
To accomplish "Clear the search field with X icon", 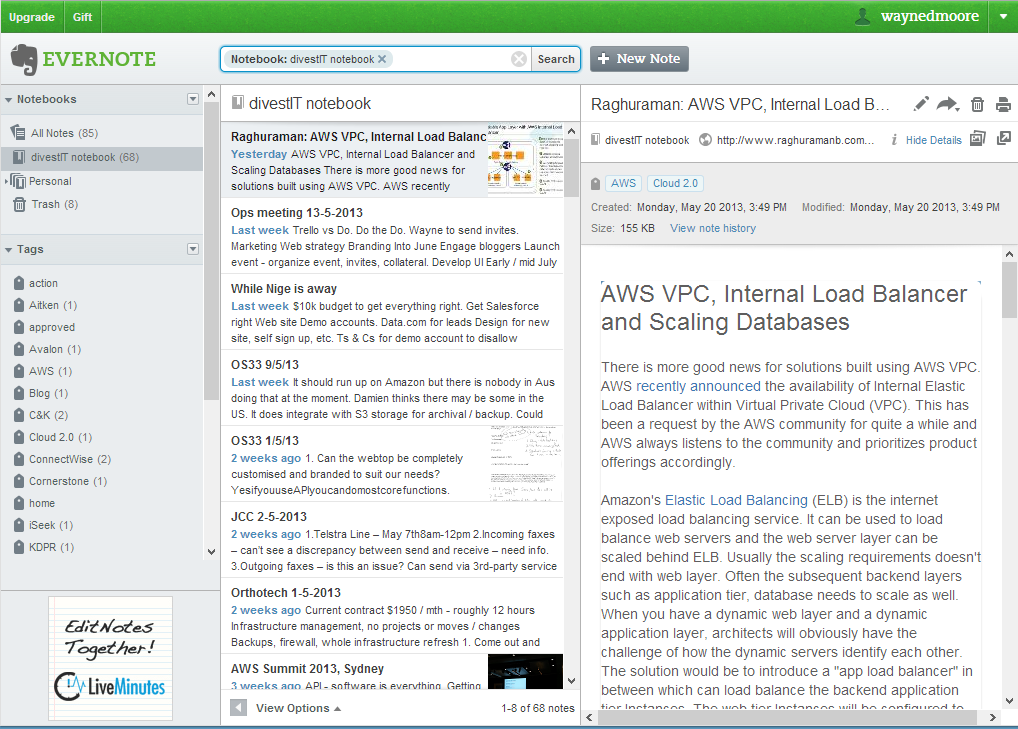I will 519,59.
